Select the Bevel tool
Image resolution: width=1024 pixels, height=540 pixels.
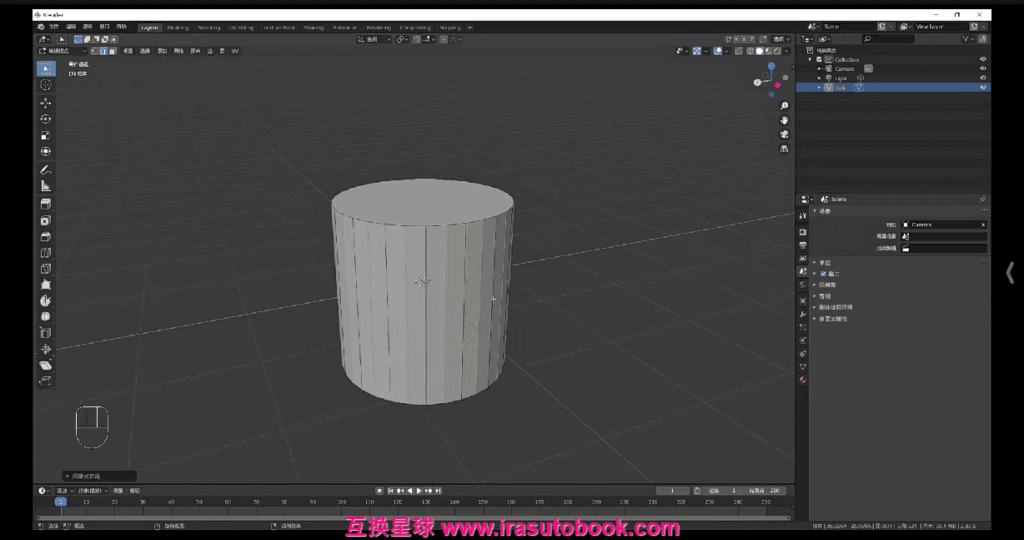(x=46, y=236)
